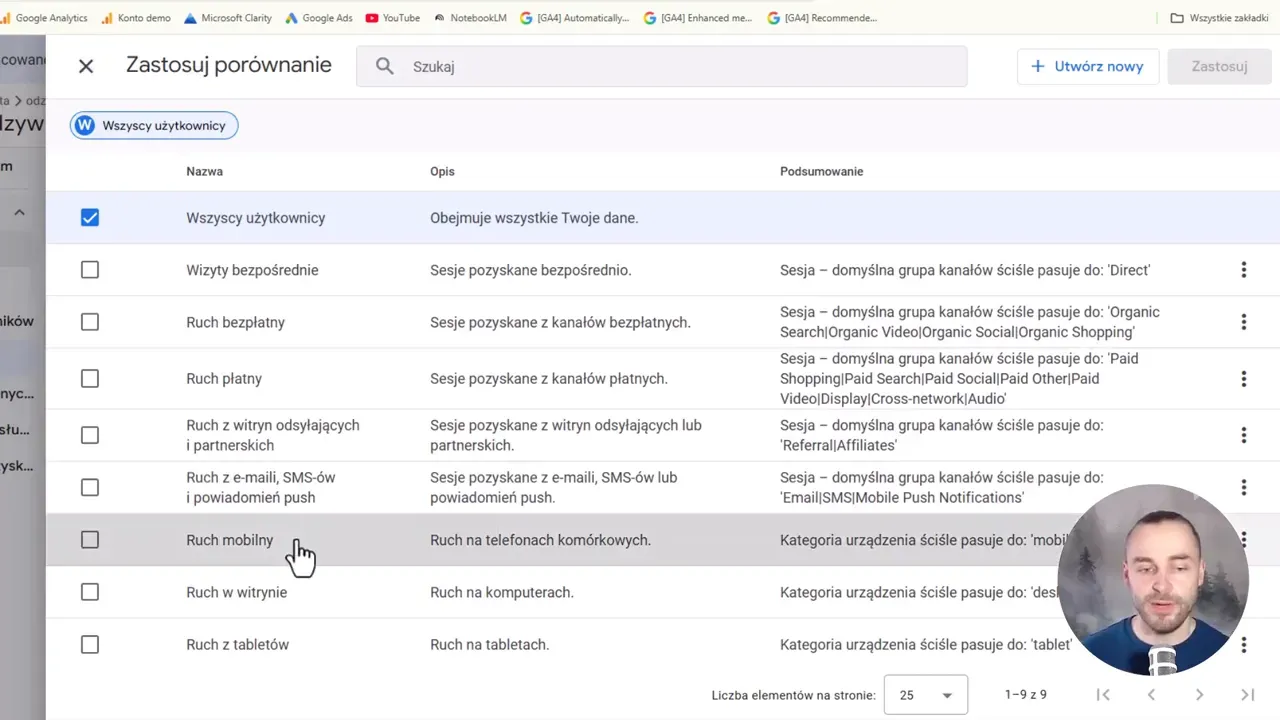The width and height of the screenshot is (1280, 720).
Task: Select the Wszyscy użytkownicy chip
Action: [x=154, y=125]
